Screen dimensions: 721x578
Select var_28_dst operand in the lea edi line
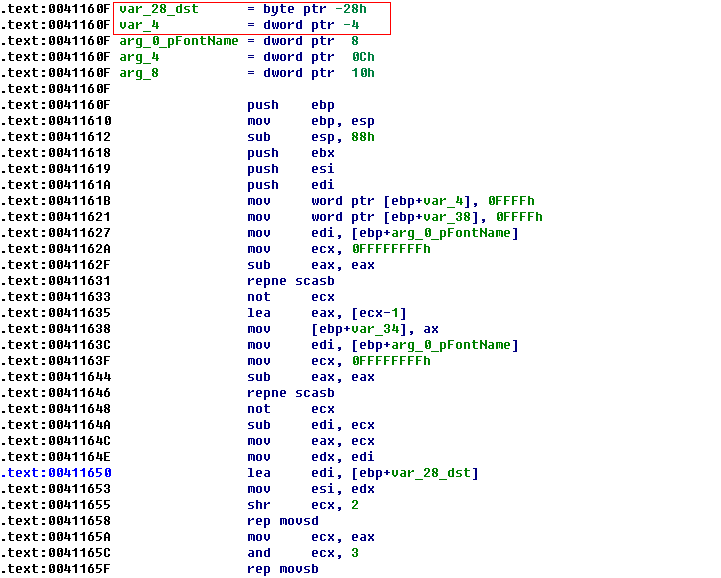tap(431, 473)
